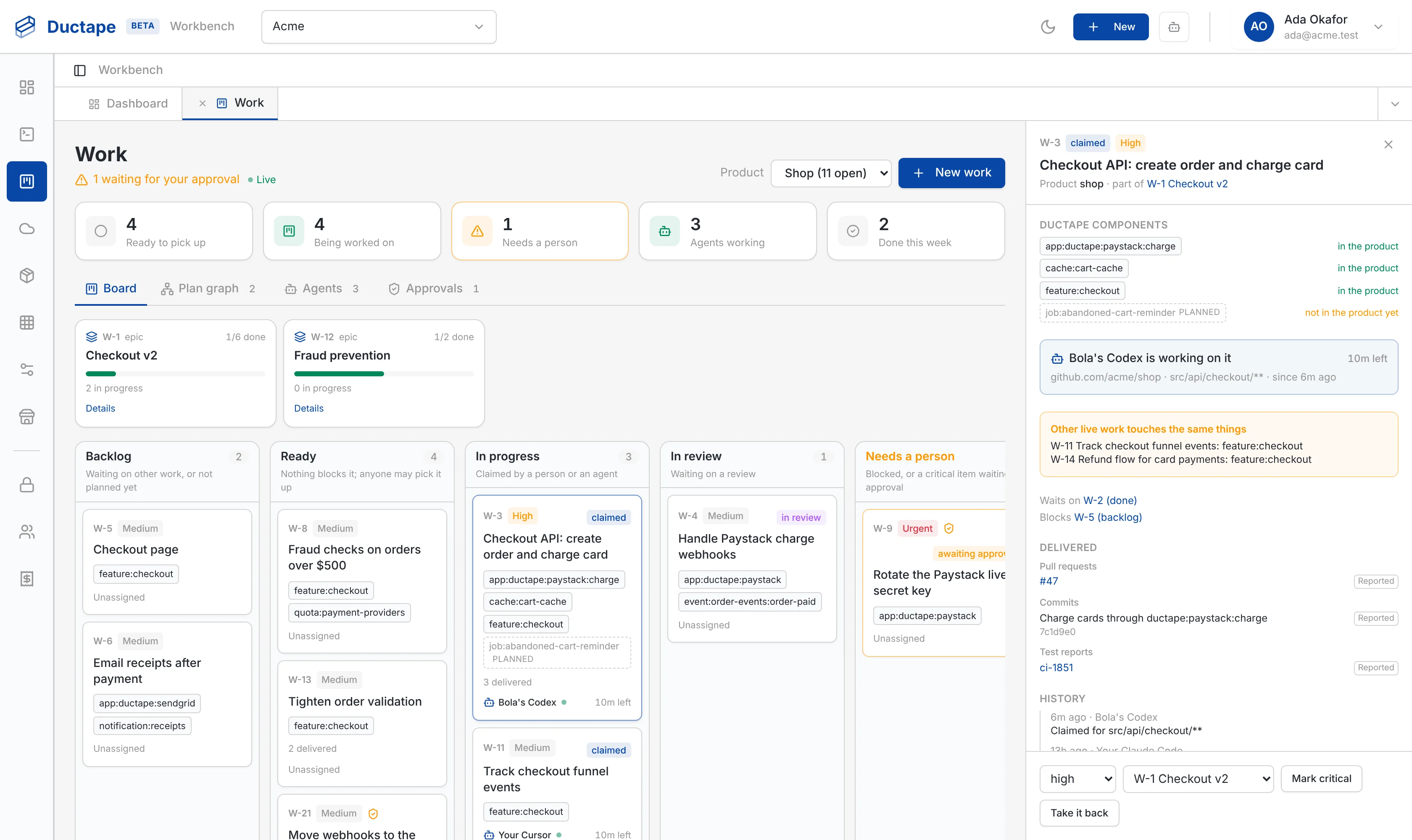This screenshot has height=840, width=1412.
Task: Open the Acme workspace dropdown
Action: 378,26
